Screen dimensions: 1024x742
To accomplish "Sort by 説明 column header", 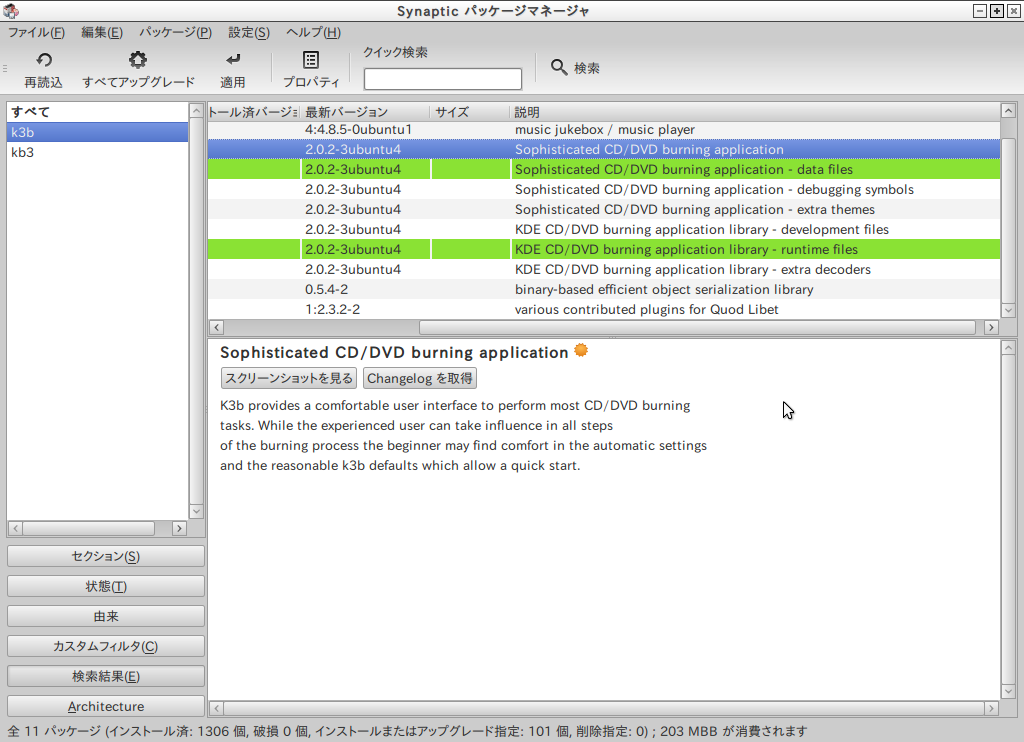I will coord(754,112).
